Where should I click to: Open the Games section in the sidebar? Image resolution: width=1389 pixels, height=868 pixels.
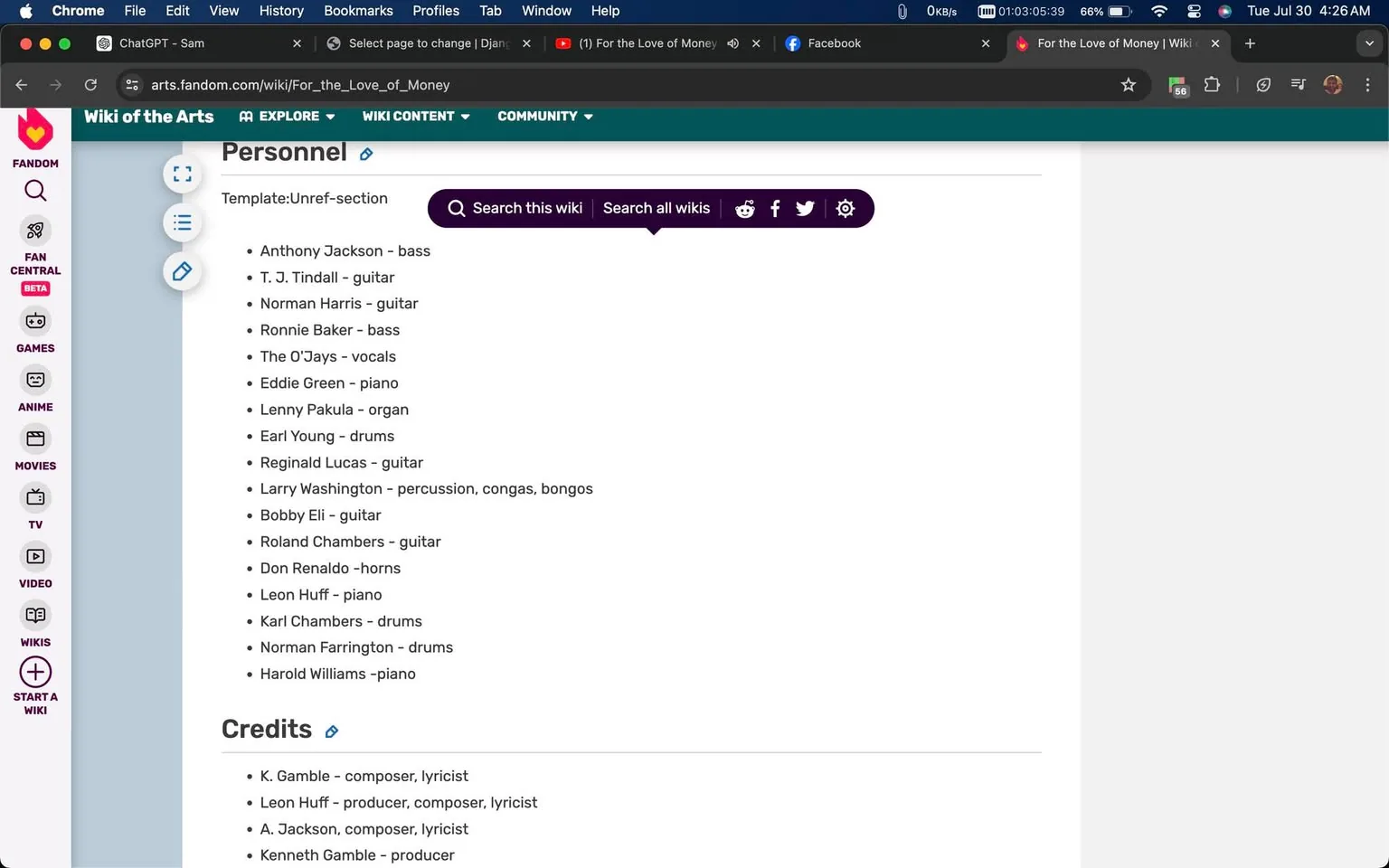35,321
